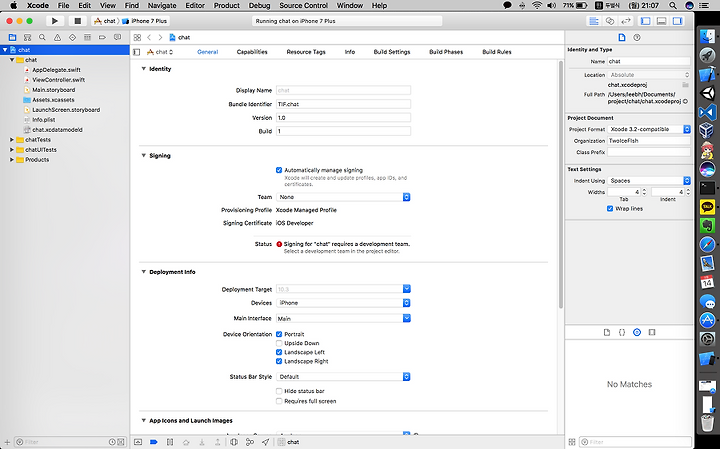Open Spotlight search in menu bar
This screenshot has width=720, height=449.
click(x=673, y=6)
